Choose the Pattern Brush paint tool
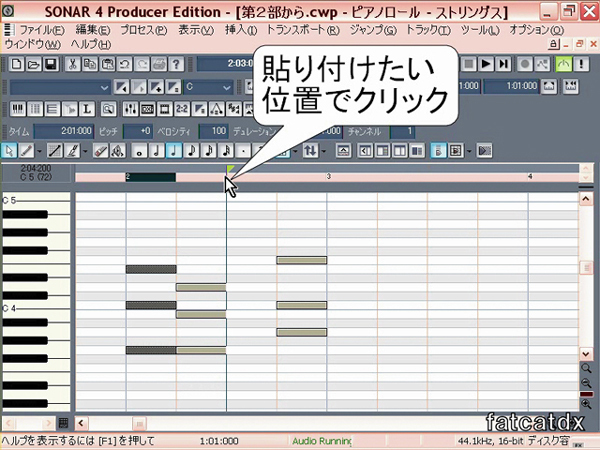Image resolution: width=600 pixels, height=450 pixels. point(72,151)
